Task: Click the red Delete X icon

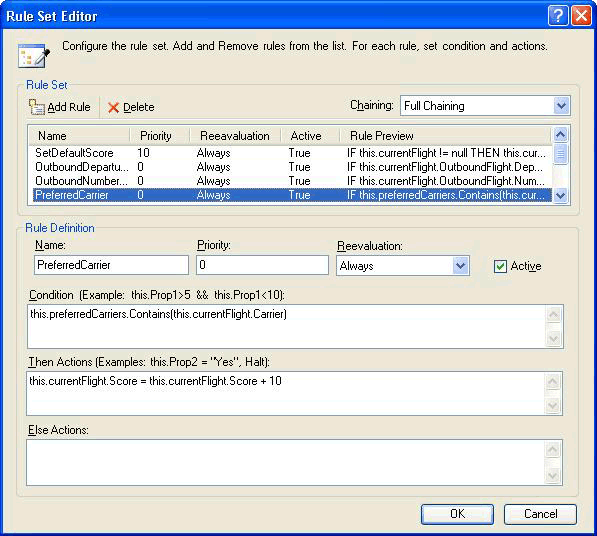Action: click(113, 108)
